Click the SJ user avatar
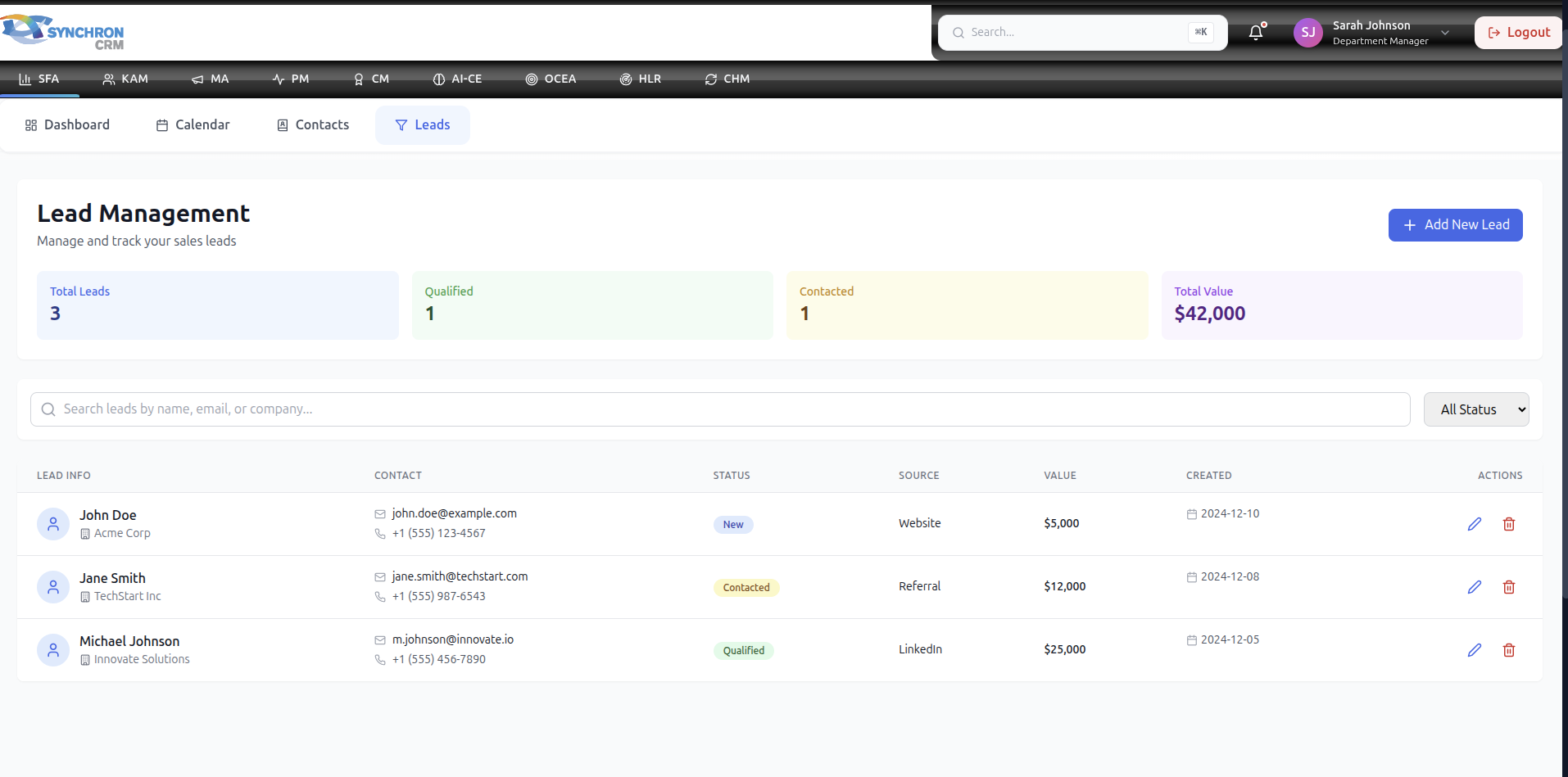 [x=1307, y=33]
